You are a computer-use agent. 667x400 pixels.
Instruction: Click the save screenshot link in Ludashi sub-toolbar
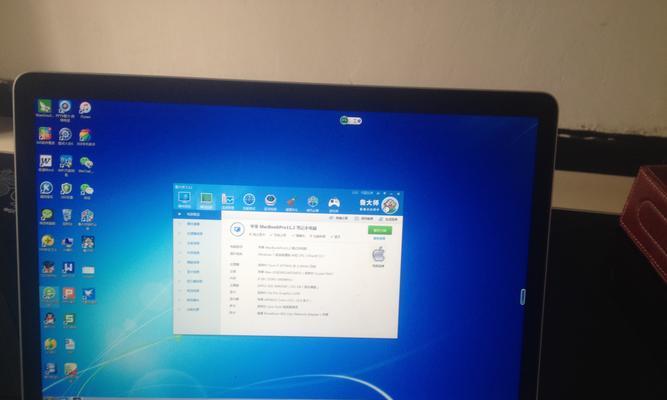pyautogui.click(x=364, y=218)
